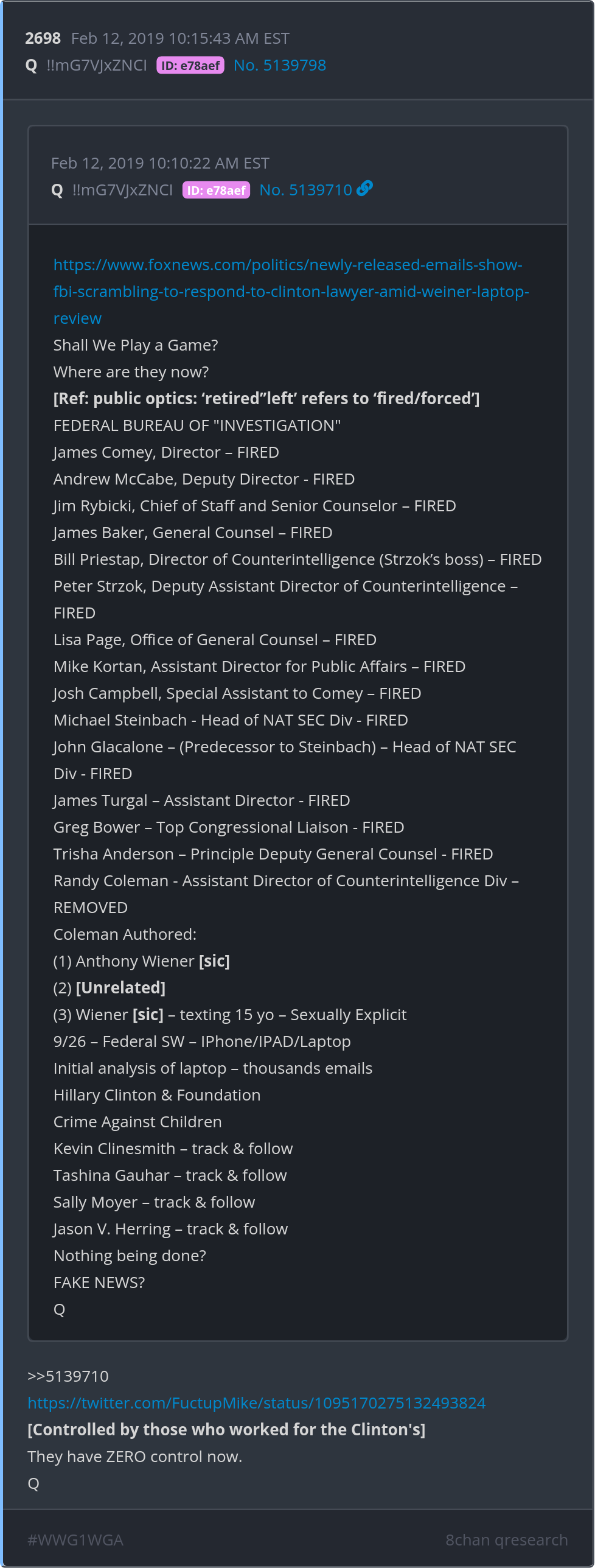Open post number link No. 5139798

coord(280,65)
